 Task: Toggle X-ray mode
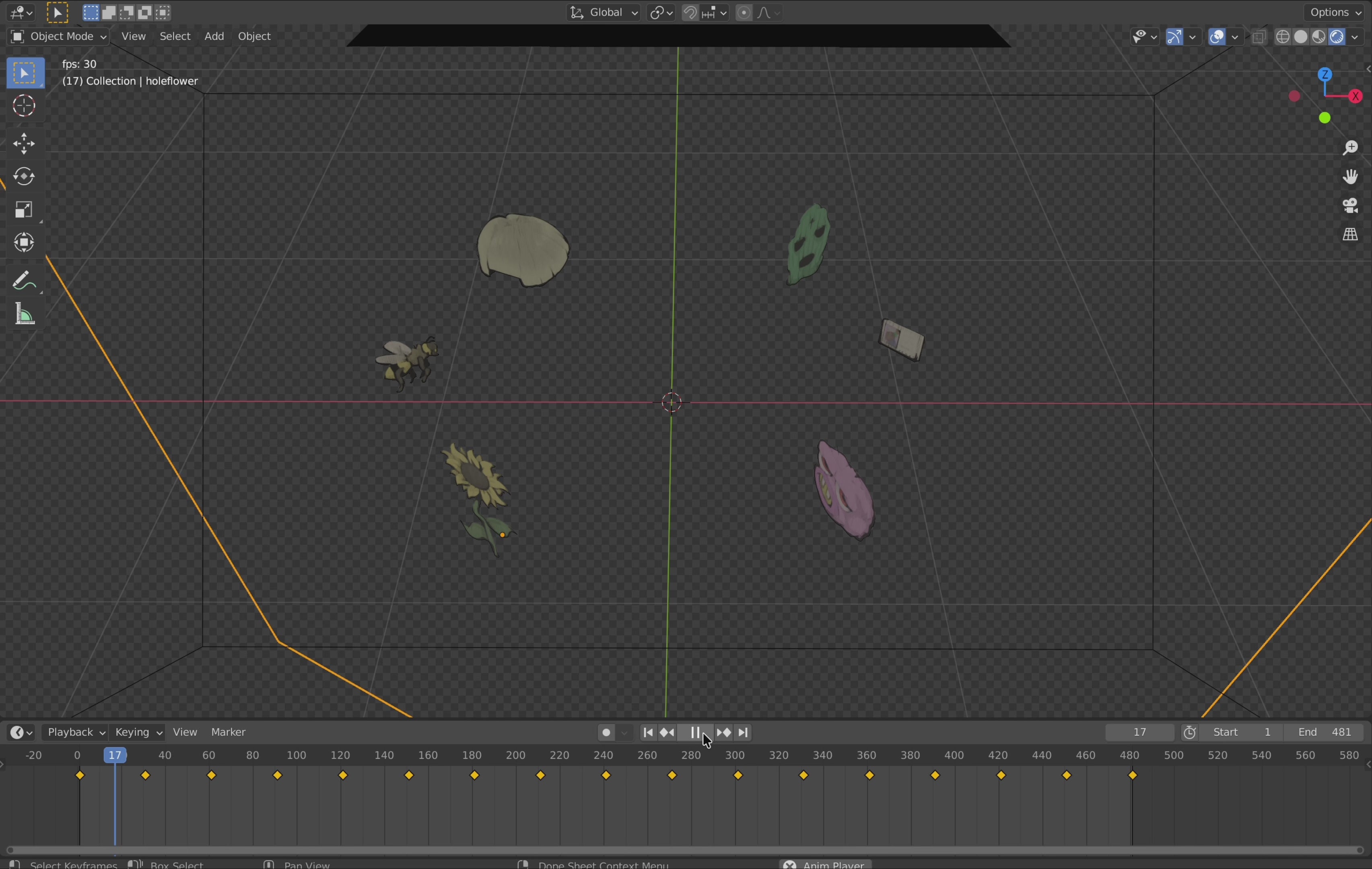1259,37
